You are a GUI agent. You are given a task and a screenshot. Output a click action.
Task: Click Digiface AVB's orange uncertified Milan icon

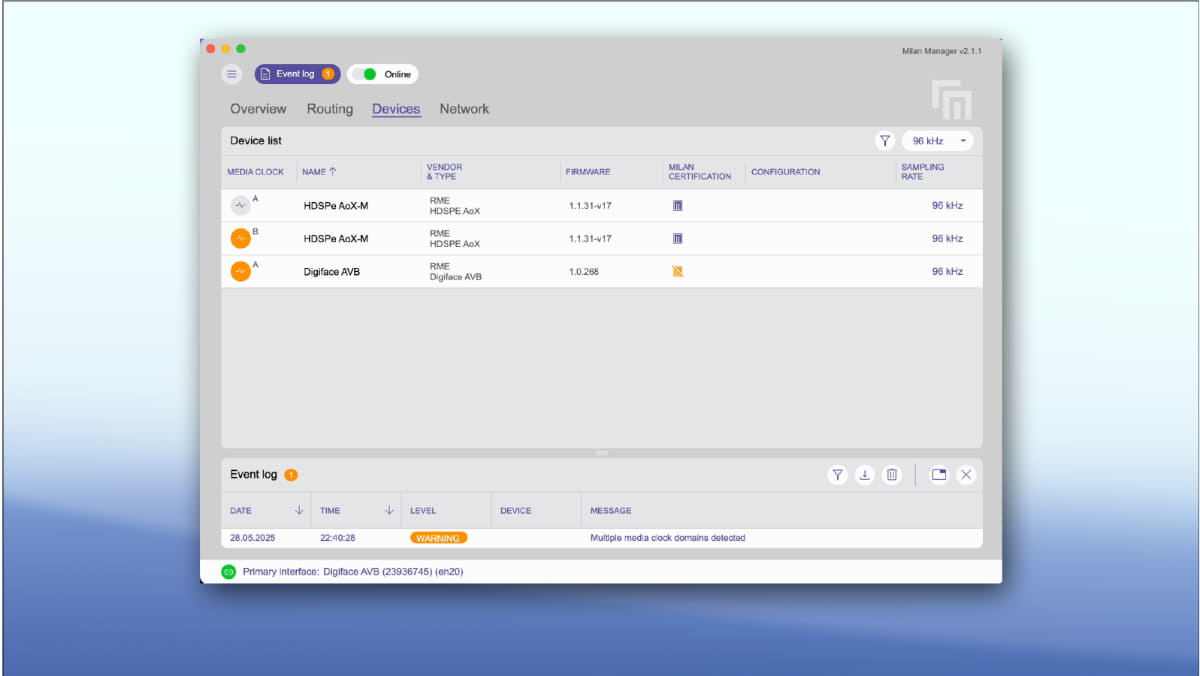[x=678, y=271]
